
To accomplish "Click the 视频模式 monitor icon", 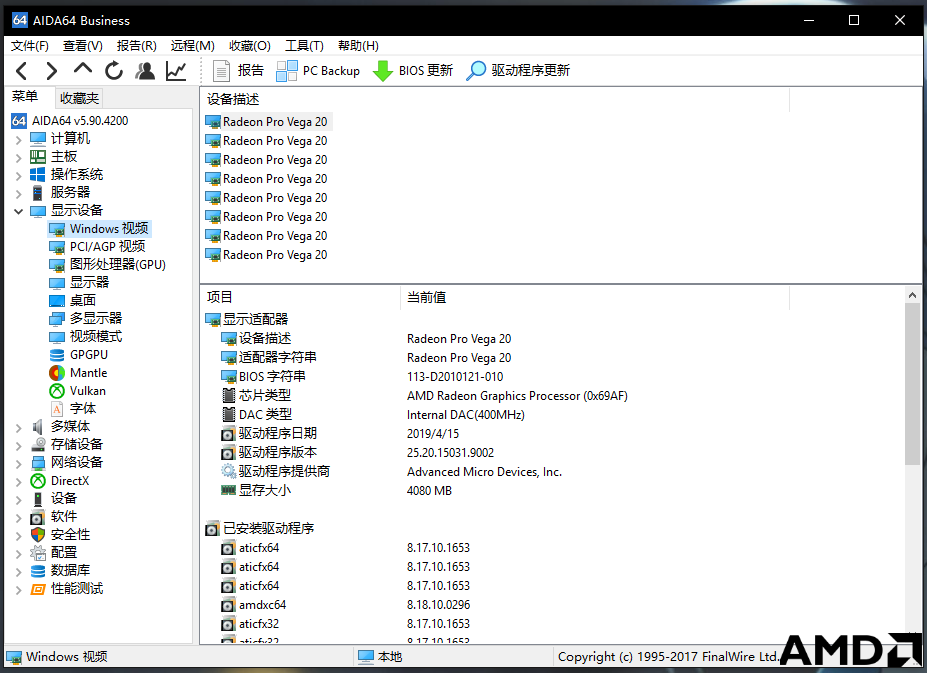I will [57, 337].
